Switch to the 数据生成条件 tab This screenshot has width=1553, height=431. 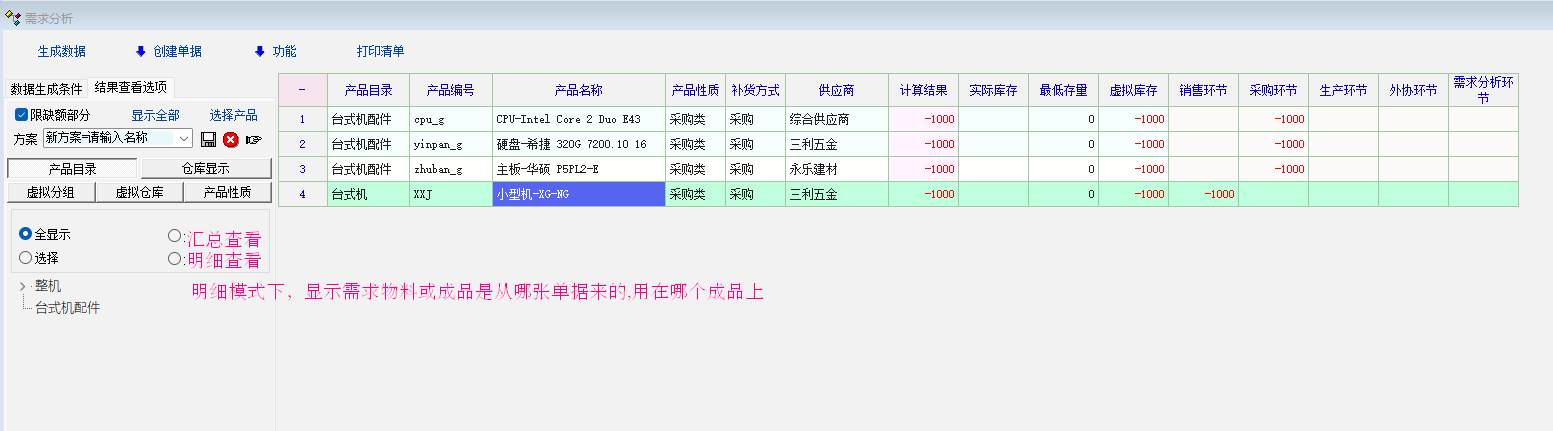(x=46, y=87)
